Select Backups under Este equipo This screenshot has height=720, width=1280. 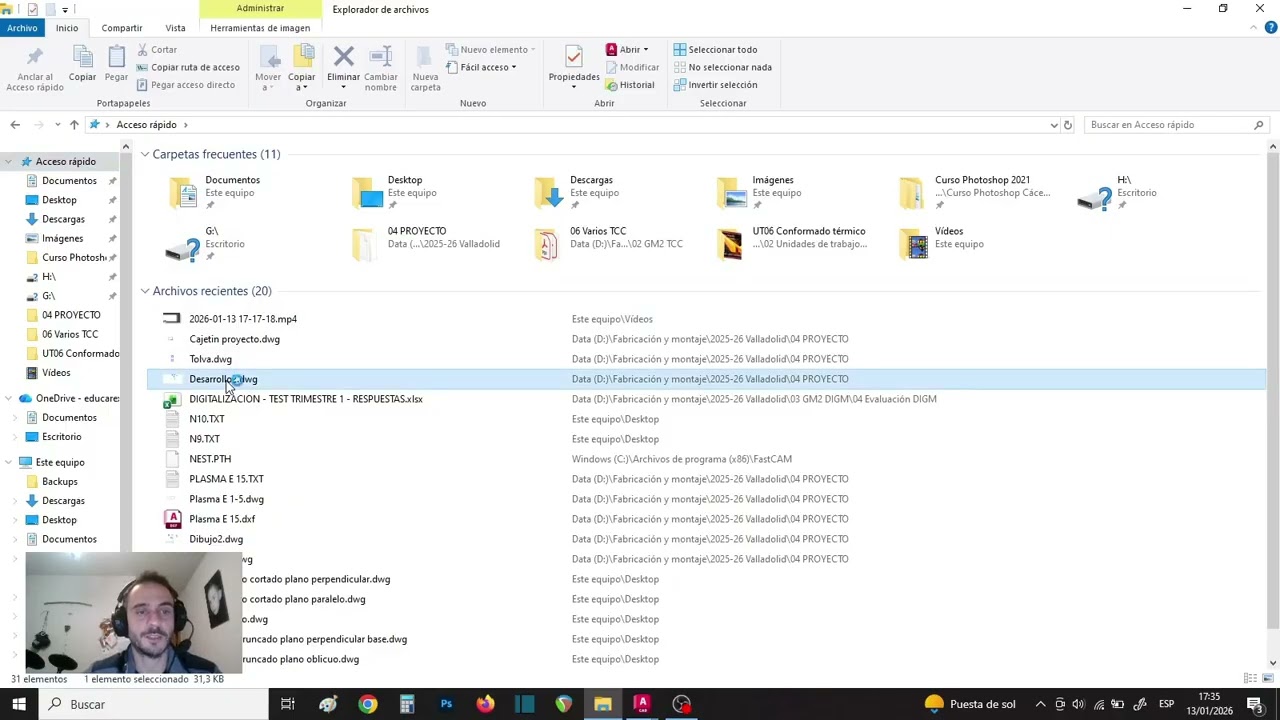(59, 481)
